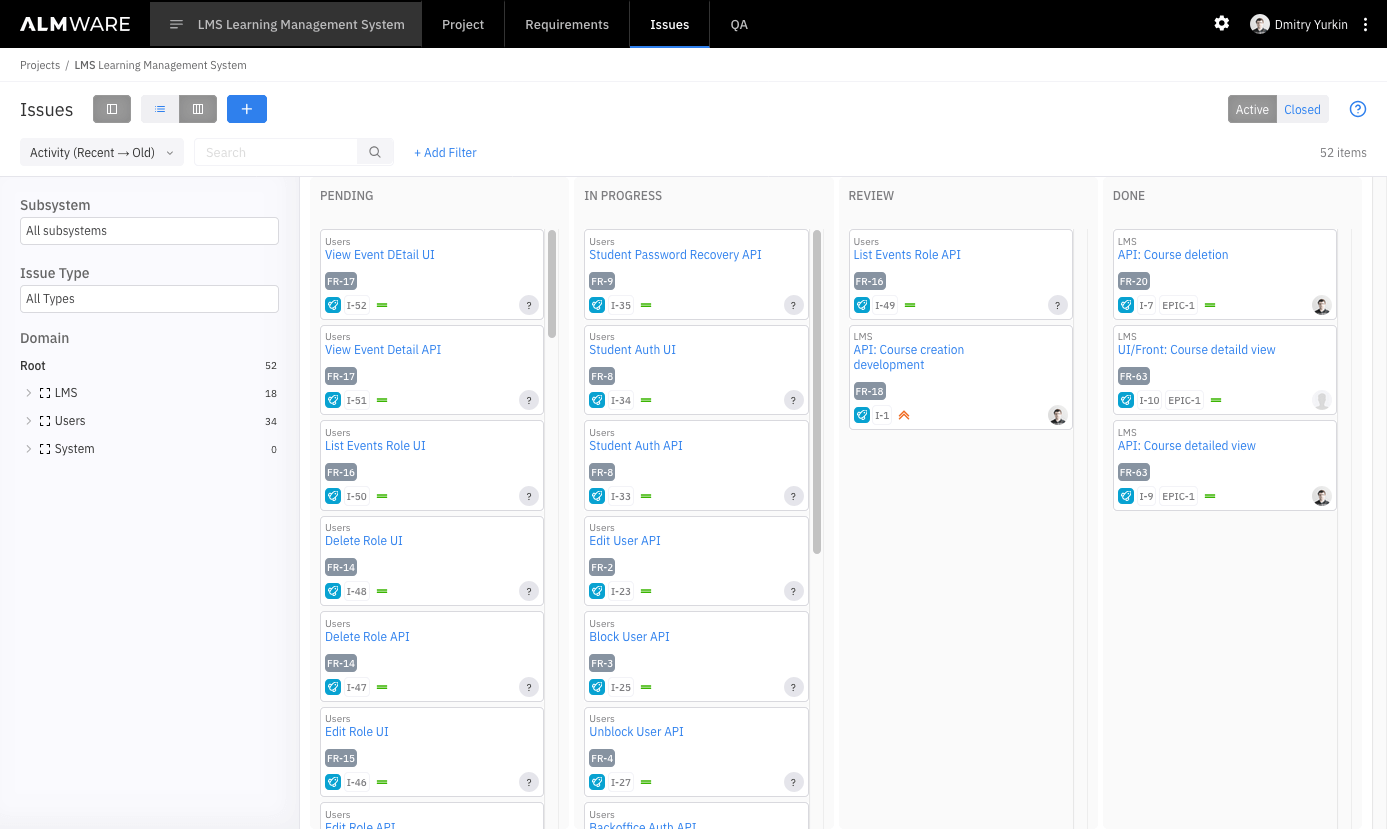1387x829 pixels.
Task: Click the FR-18 requirement tag
Action: click(870, 391)
